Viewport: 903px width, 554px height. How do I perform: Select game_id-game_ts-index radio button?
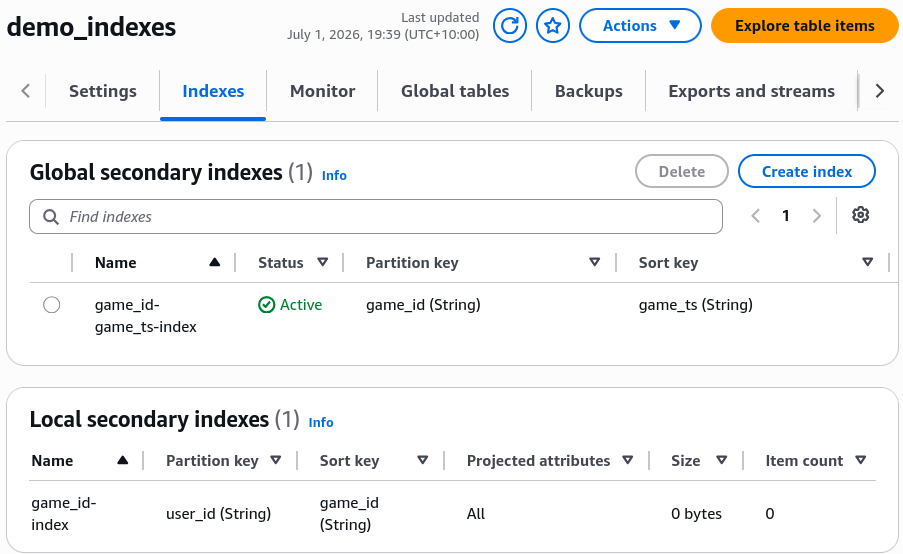point(52,305)
